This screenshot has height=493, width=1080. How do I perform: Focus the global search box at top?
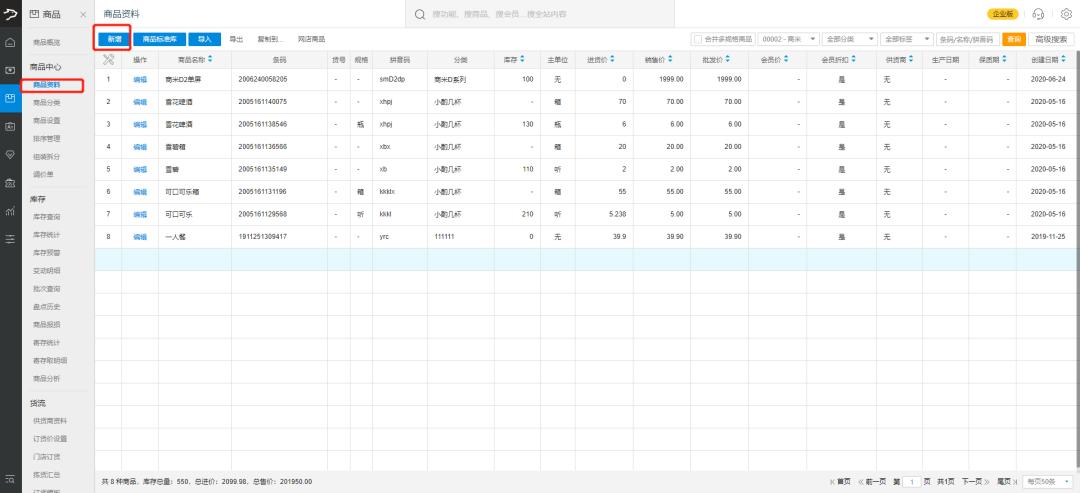click(x=539, y=14)
